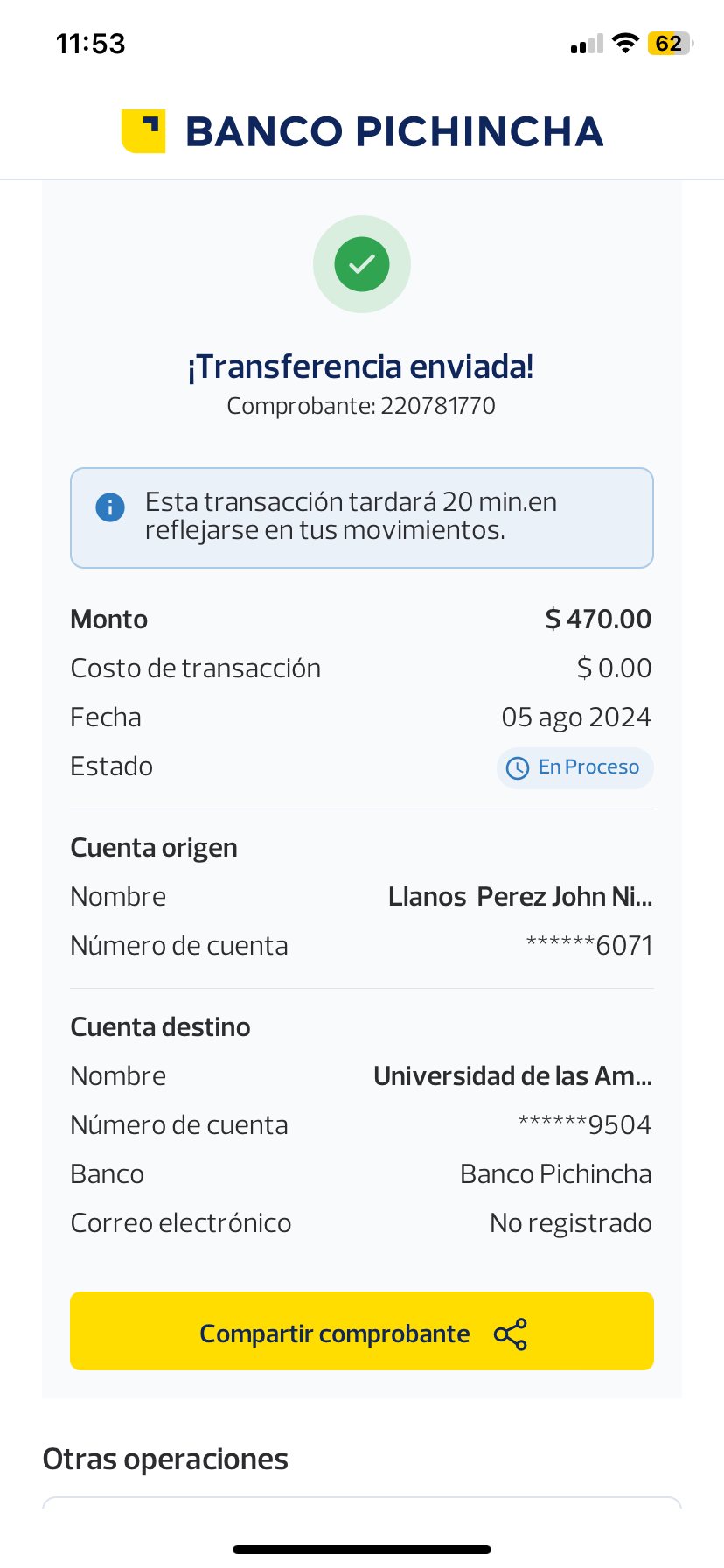Image resolution: width=724 pixels, height=1568 pixels.
Task: Tap the blue info icon in notice
Action: point(110,507)
